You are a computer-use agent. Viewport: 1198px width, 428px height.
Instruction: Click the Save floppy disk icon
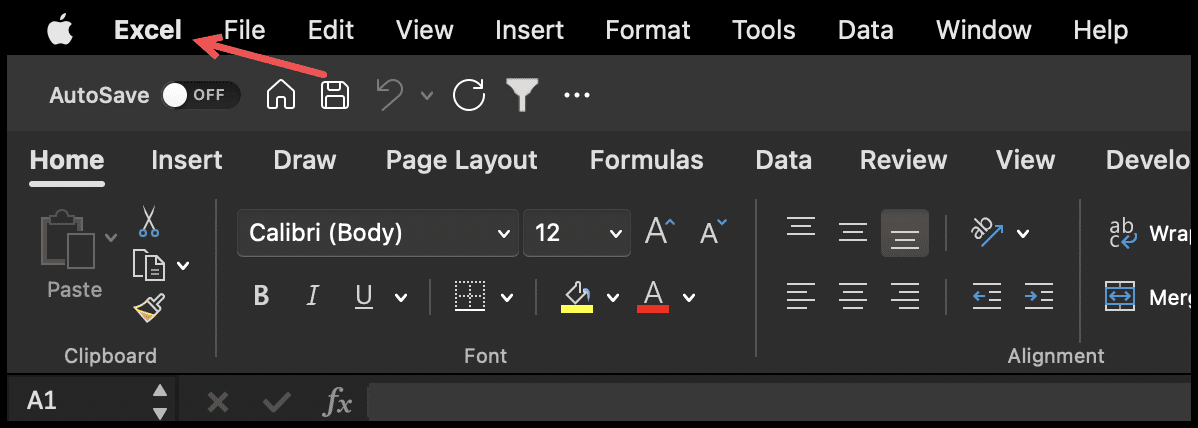335,96
